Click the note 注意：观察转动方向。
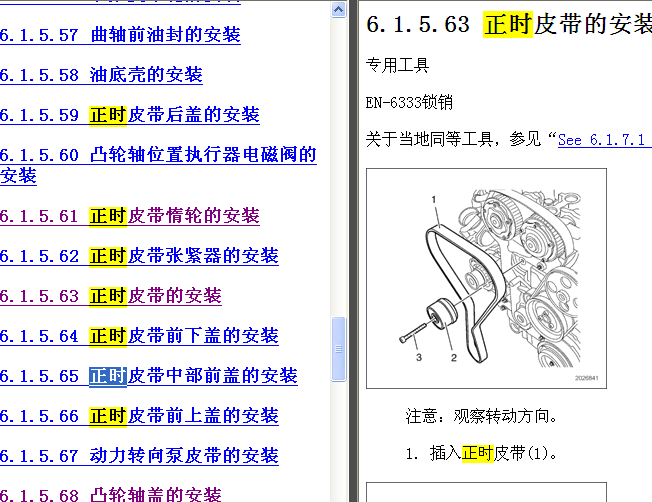This screenshot has height=502, width=652. [482, 416]
